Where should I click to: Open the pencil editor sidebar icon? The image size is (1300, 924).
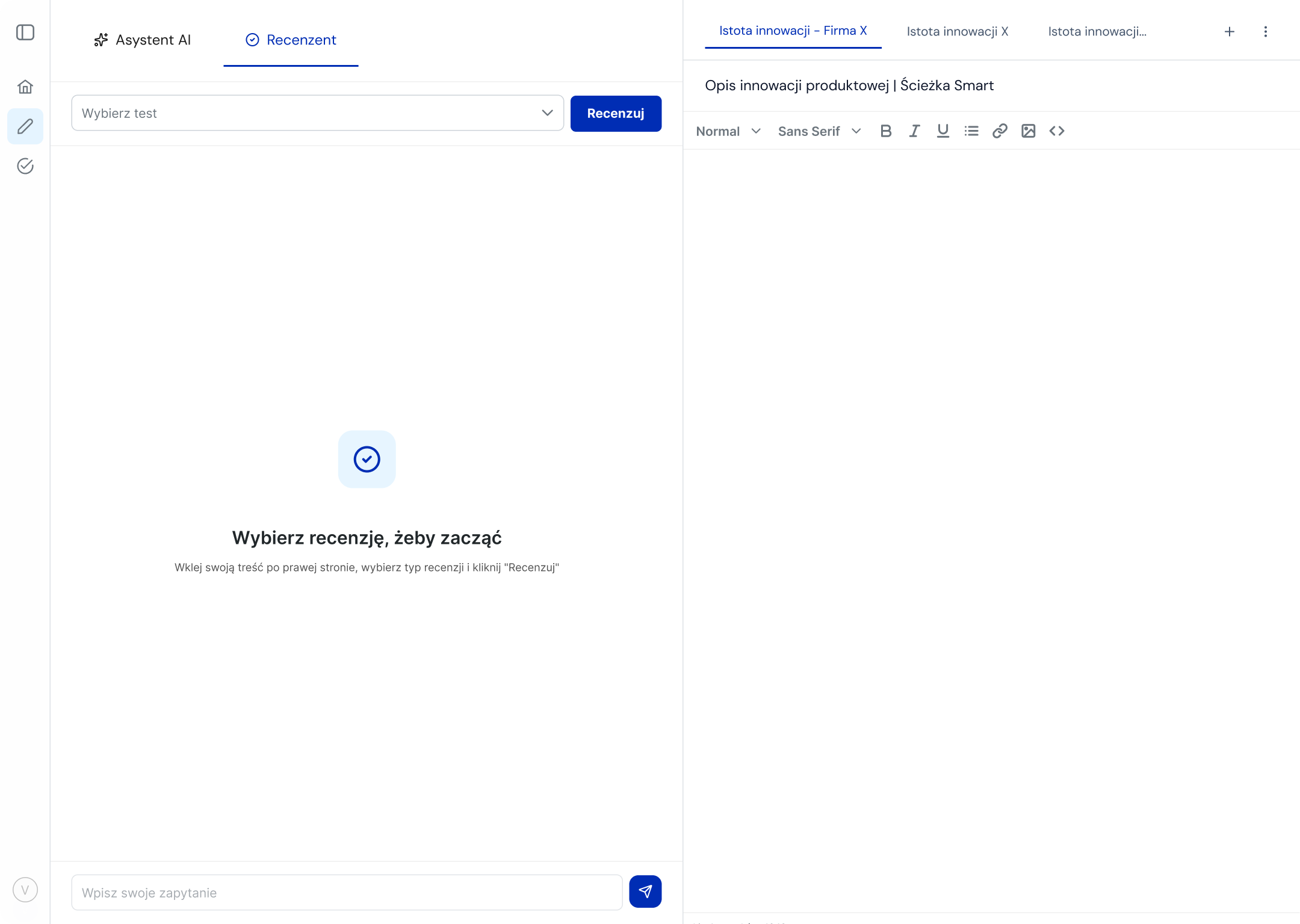click(x=25, y=126)
